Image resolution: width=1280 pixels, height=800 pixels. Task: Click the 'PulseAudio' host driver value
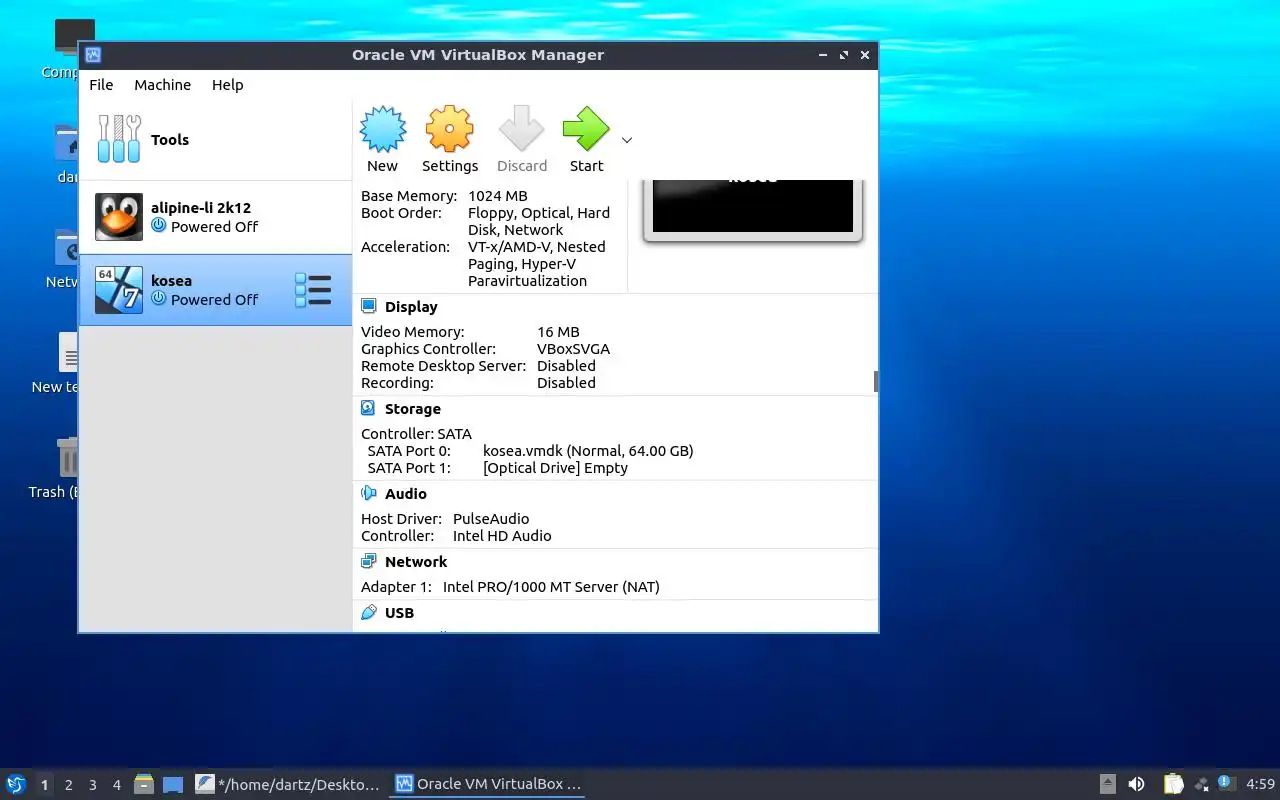click(491, 519)
